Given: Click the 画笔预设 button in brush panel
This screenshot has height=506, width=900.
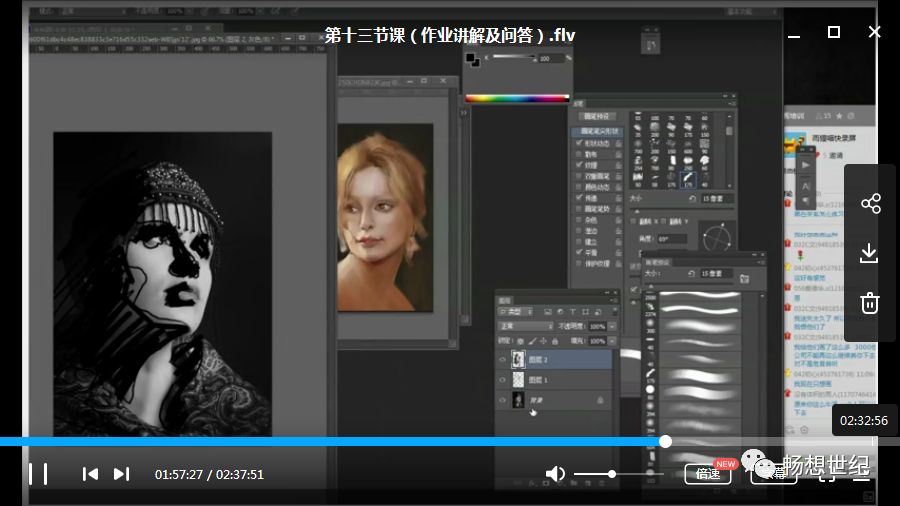Looking at the screenshot, I should coord(597,116).
